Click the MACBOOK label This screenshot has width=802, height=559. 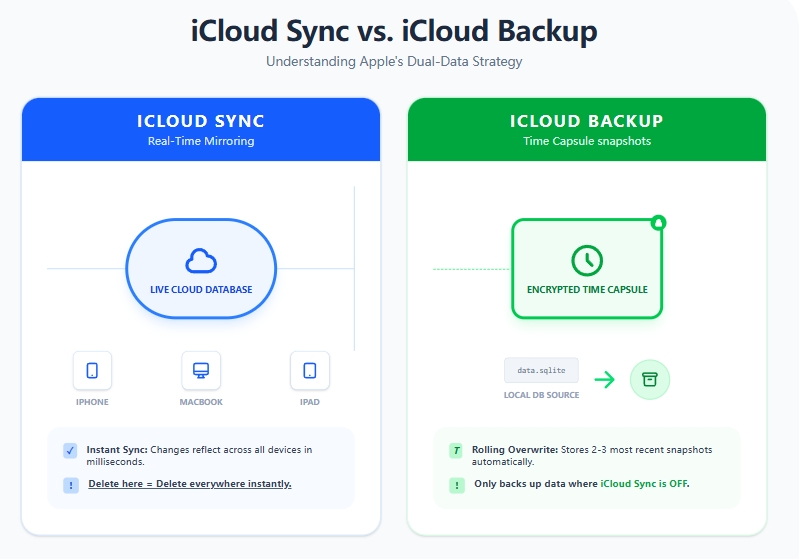[201, 402]
